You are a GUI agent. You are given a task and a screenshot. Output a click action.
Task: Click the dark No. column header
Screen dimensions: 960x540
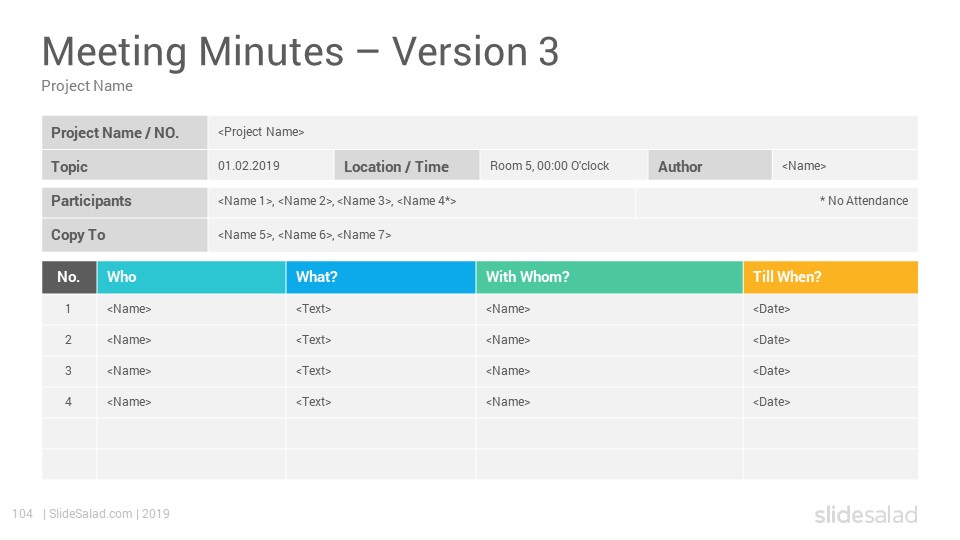[69, 277]
